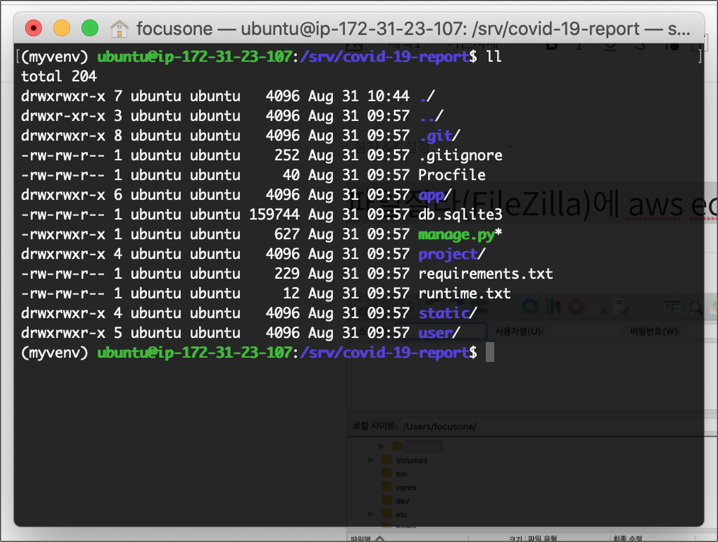Click the 'db.sqlite3' file name
718x542 pixels.
pyautogui.click(x=461, y=215)
